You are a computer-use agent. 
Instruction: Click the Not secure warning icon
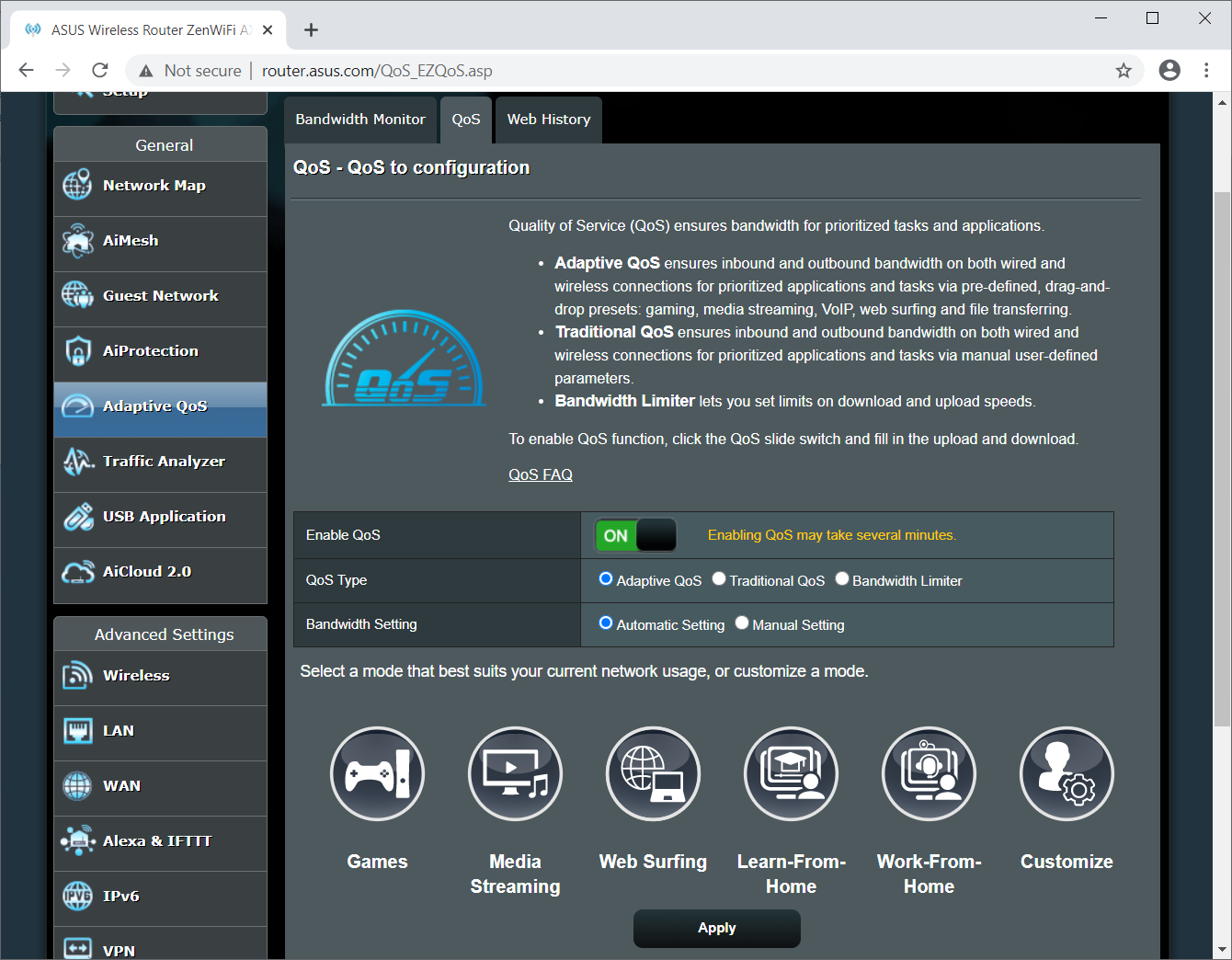point(145,71)
